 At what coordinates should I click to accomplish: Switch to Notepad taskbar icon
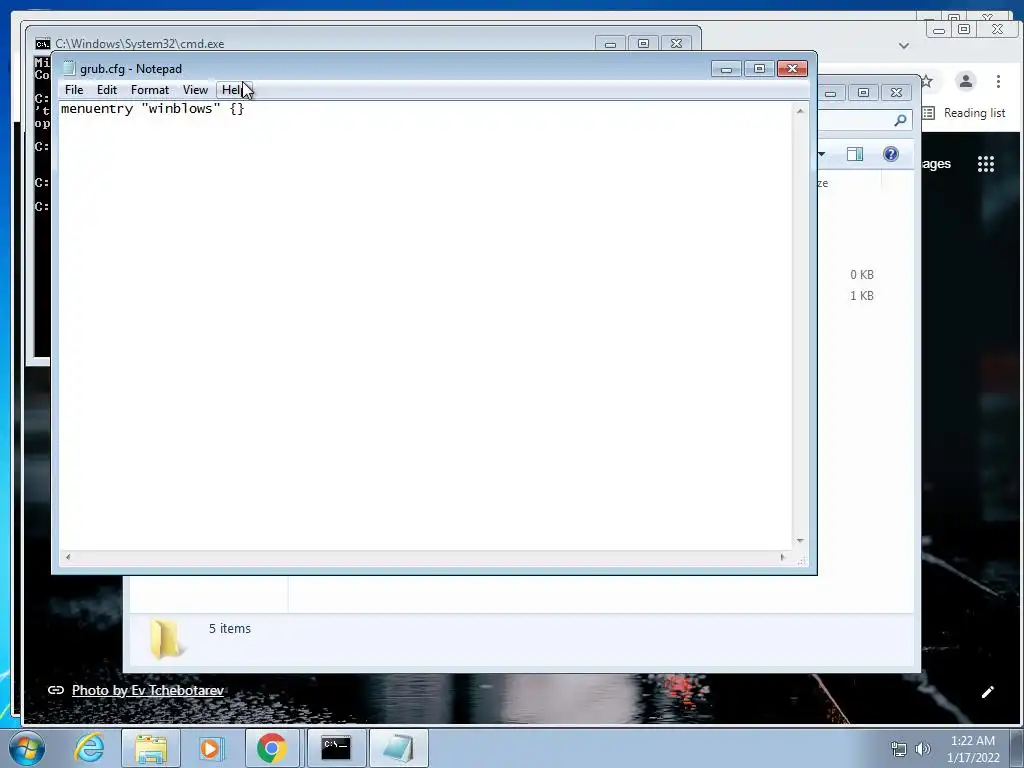(x=399, y=748)
